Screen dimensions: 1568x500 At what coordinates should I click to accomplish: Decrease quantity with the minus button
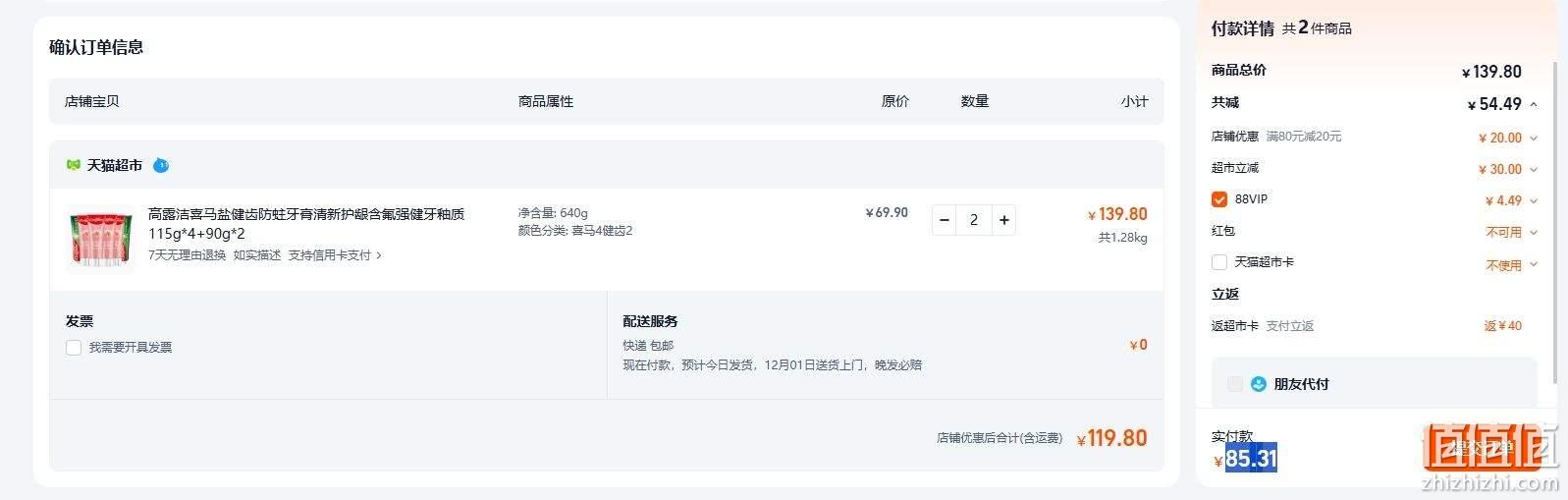click(944, 220)
